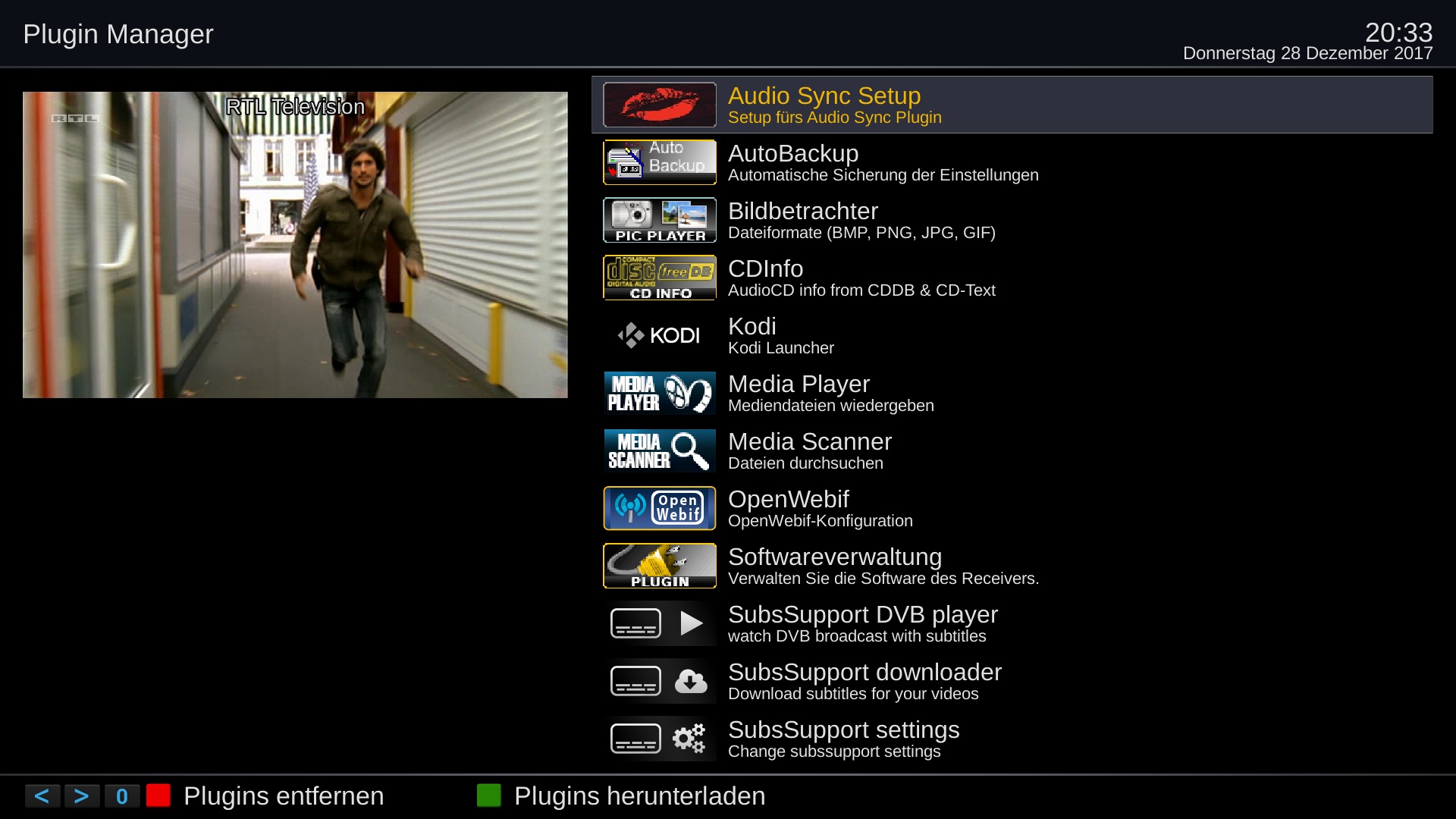Screen dimensions: 1456x819
Task: Click 'Download subtitles for your videos'
Action: [853, 694]
